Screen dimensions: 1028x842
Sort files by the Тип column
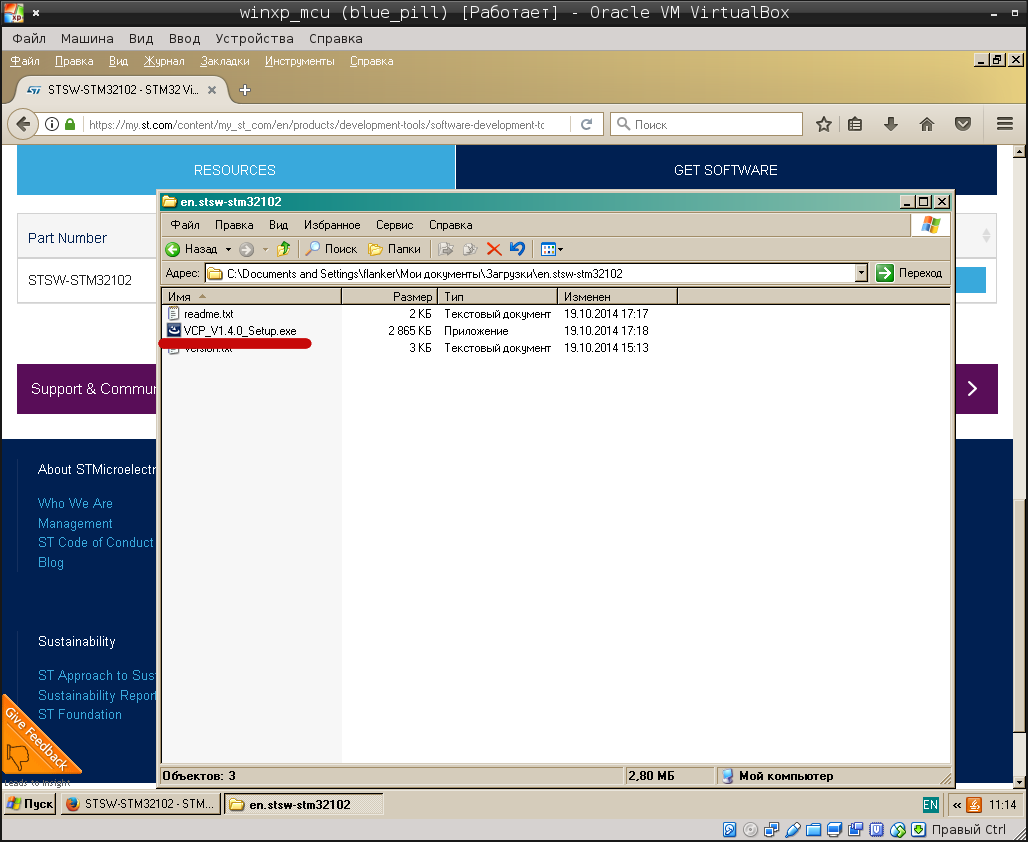[x=498, y=296]
